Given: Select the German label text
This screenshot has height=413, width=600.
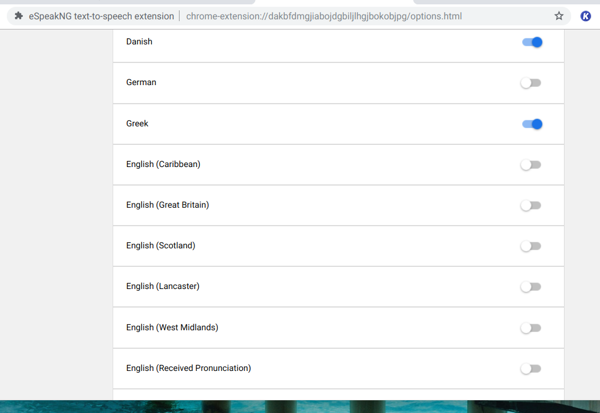Looking at the screenshot, I should [x=141, y=82].
